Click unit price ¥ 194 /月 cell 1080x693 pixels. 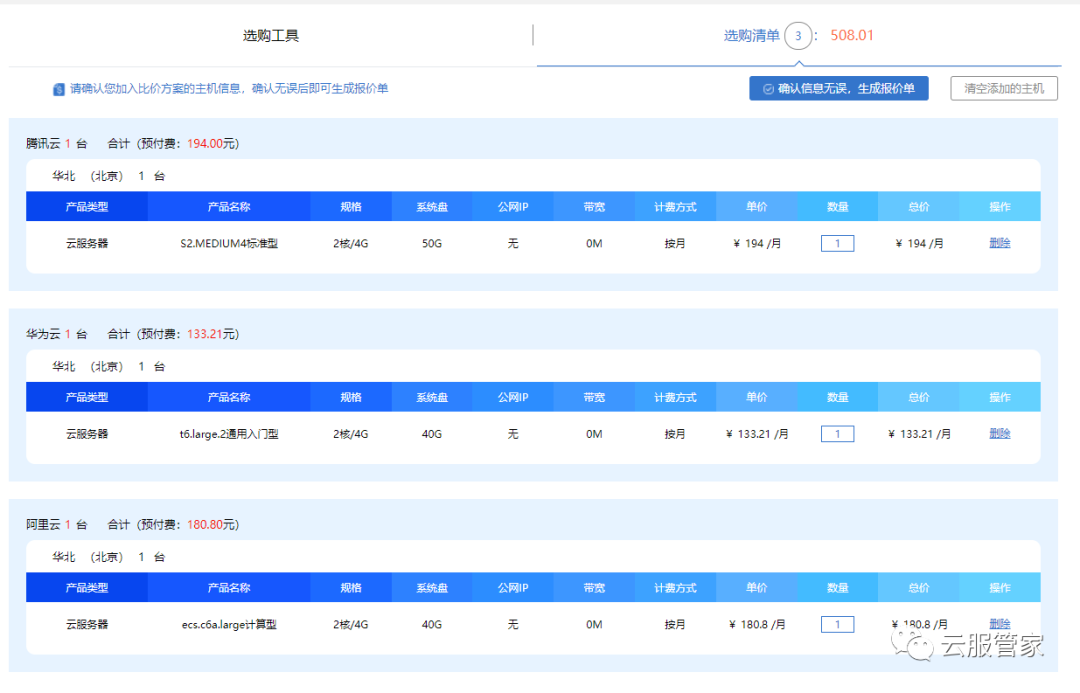(756, 243)
